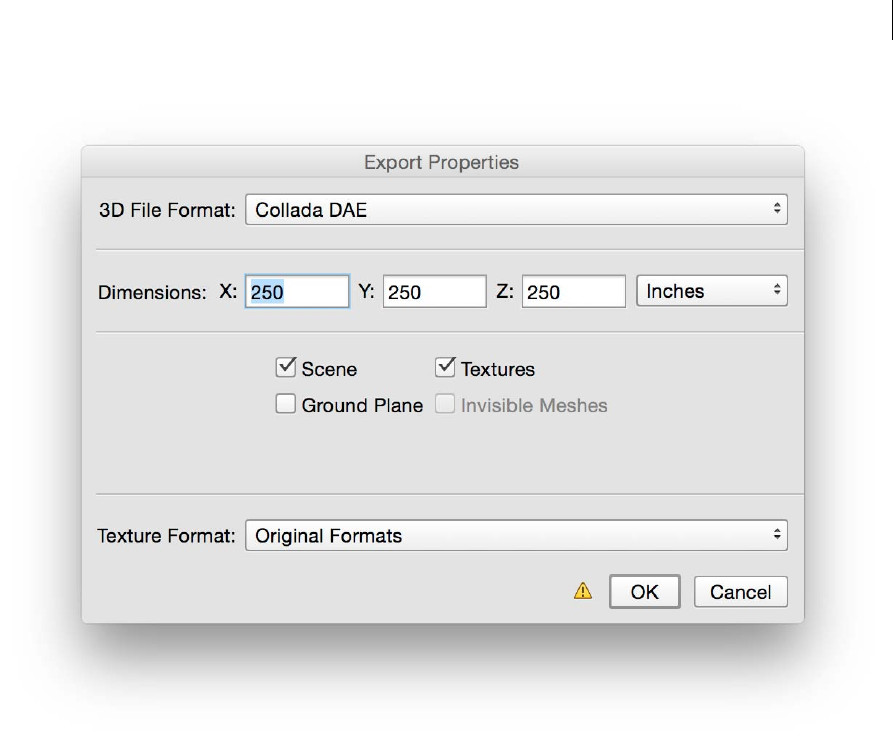The image size is (893, 739).
Task: Click the "Texture Format:" label
Action: (x=167, y=536)
